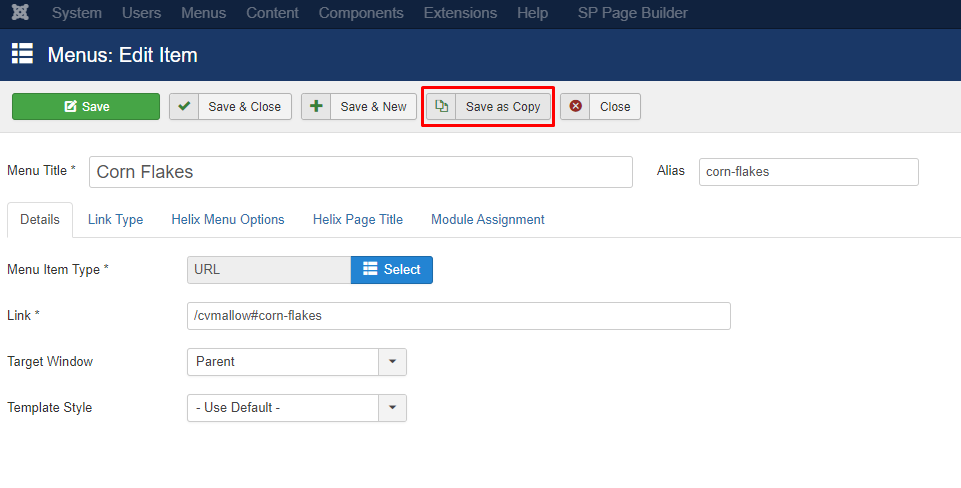Click the red X Close icon
Screen dimensions: 961x488
coord(575,106)
